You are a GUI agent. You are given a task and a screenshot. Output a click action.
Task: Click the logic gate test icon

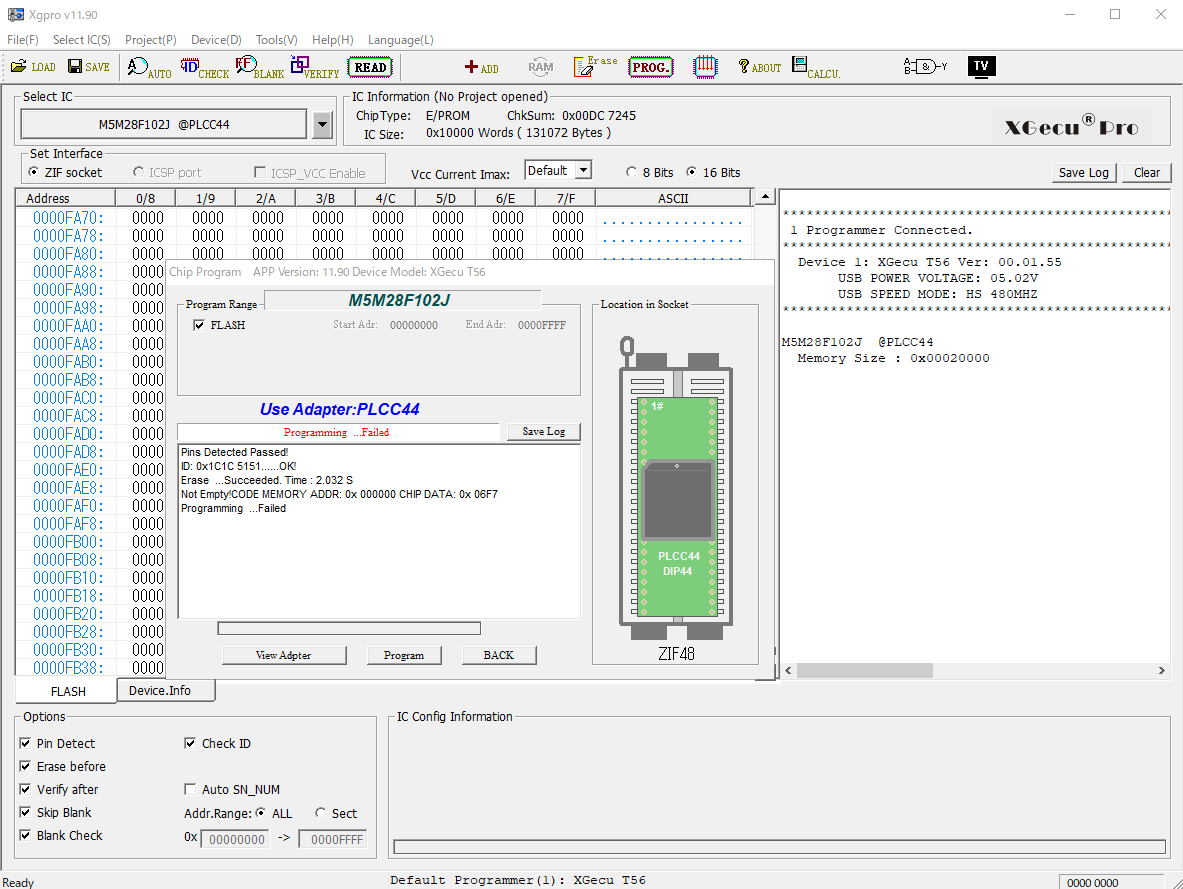coord(925,67)
